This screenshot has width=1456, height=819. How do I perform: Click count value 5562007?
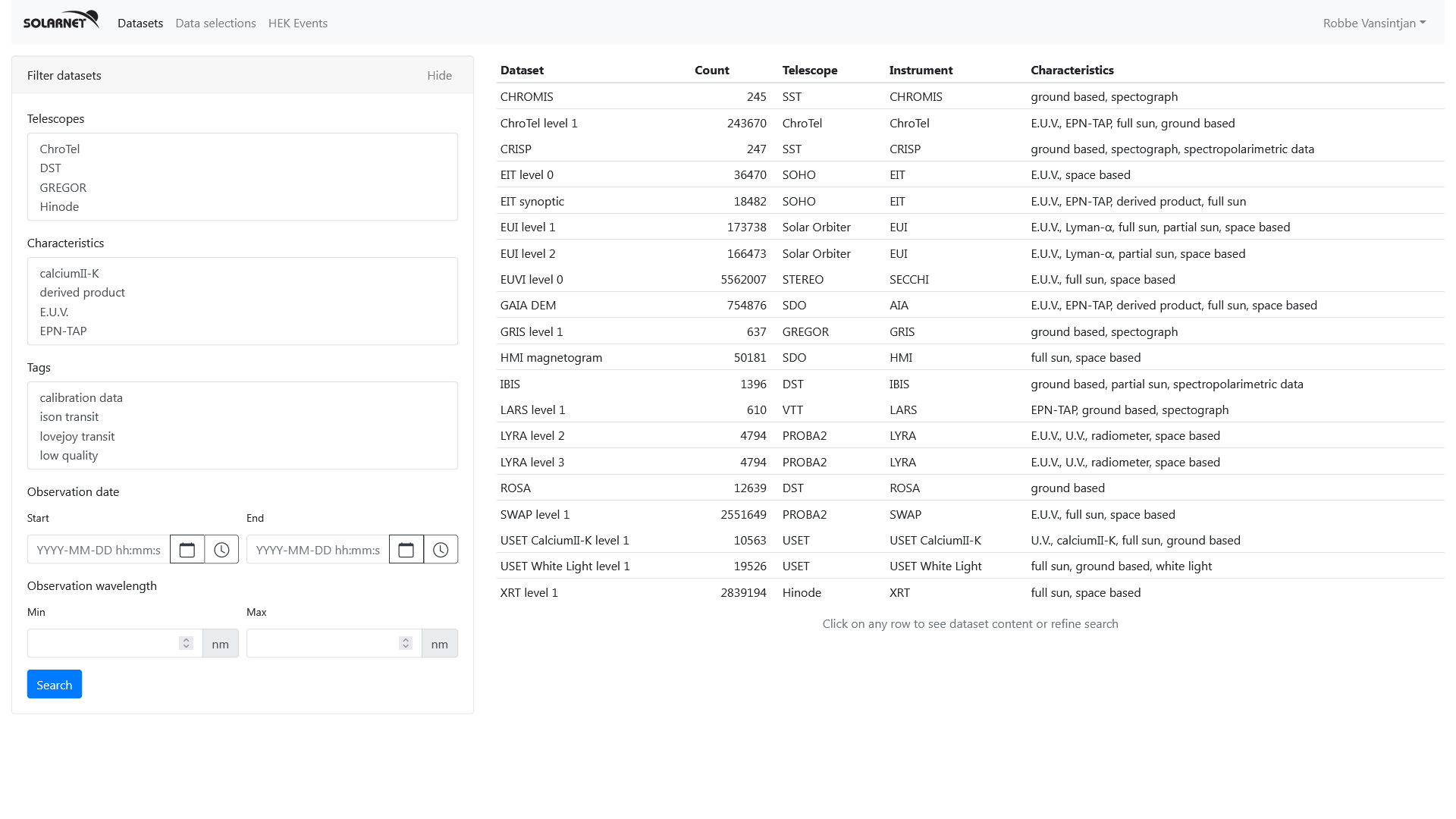pos(743,279)
